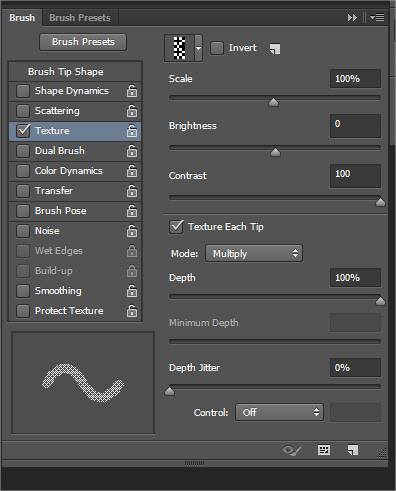Create new preset from texture pattern icon
396x491 pixels.
point(275,49)
